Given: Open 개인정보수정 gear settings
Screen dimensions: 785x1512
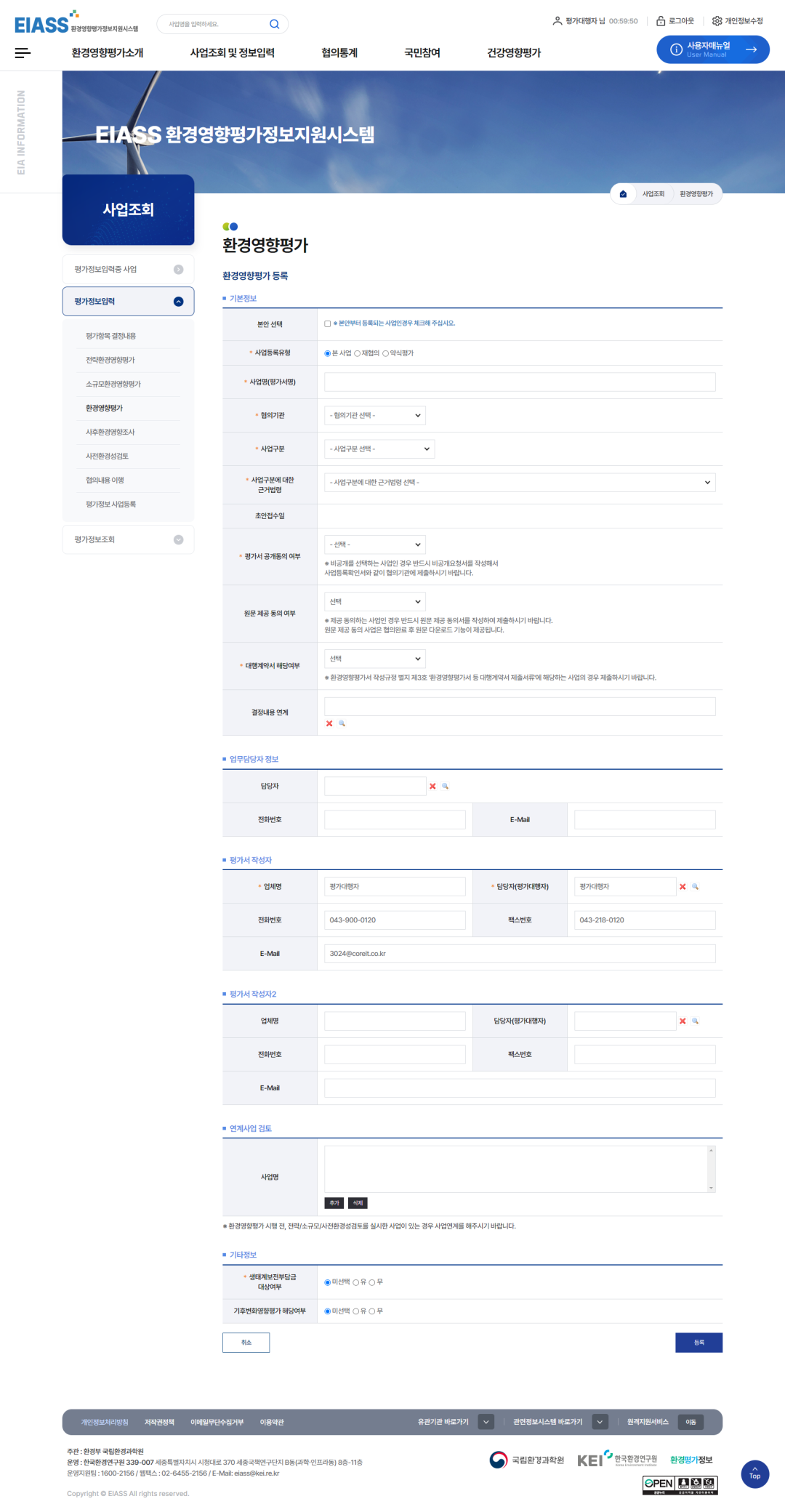Looking at the screenshot, I should [737, 21].
